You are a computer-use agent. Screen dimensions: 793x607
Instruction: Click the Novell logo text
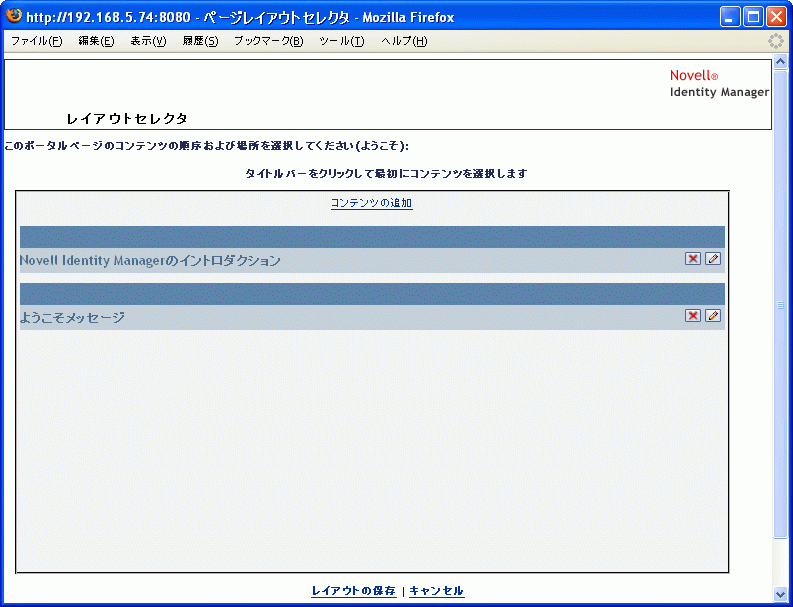click(694, 75)
